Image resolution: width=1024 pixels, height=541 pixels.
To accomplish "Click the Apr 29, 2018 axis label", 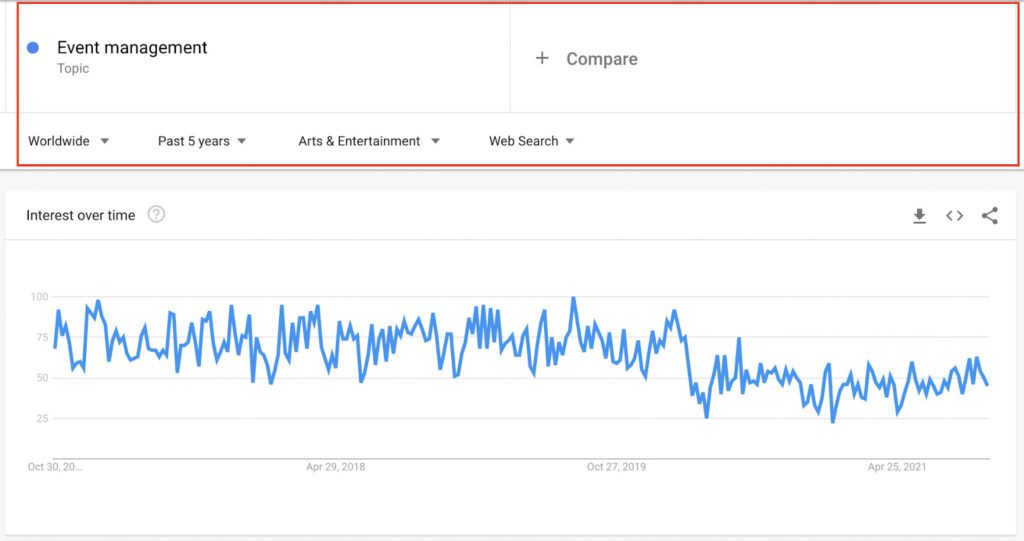I will click(335, 467).
